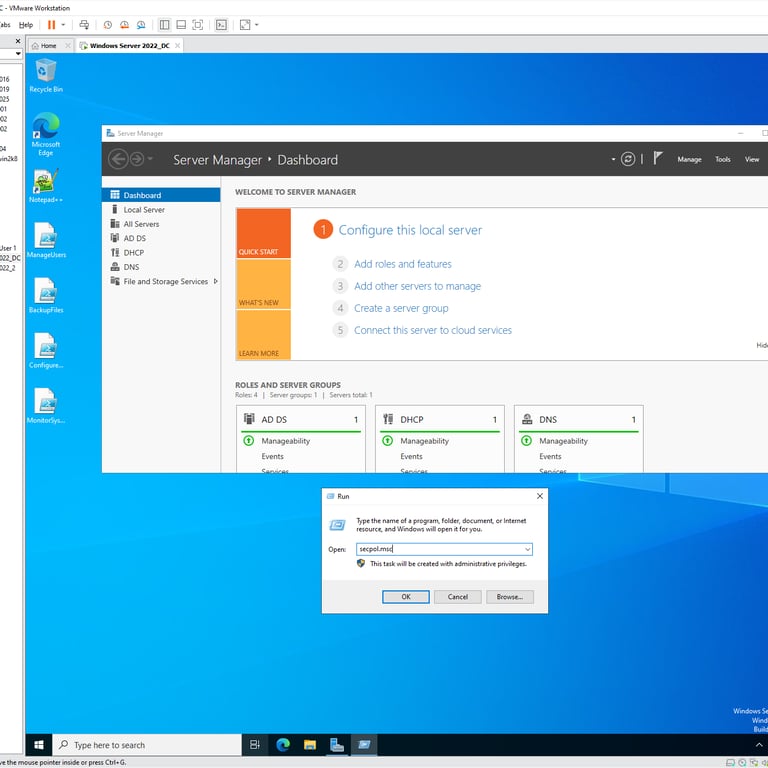
Task: Expand the Run dialog Open dropdown arrow
Action: [528, 549]
